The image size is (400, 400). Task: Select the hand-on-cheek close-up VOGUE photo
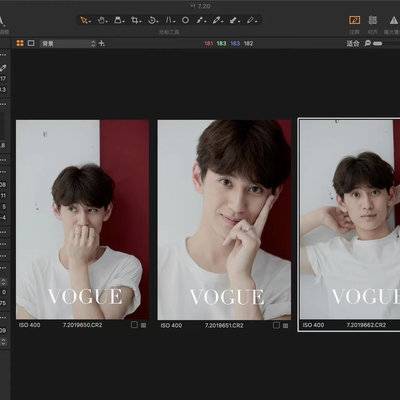(x=224, y=220)
